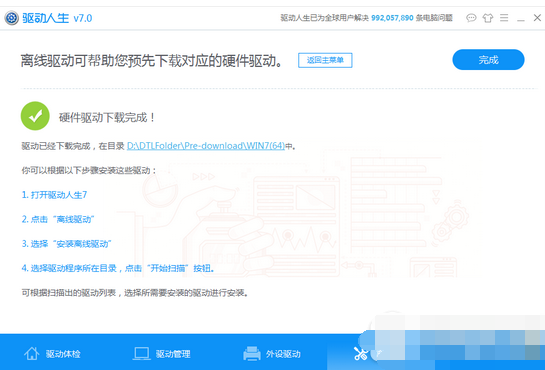Click the 992,057,890 counter text
Image resolution: width=545 pixels, height=370 pixels.
(x=392, y=18)
